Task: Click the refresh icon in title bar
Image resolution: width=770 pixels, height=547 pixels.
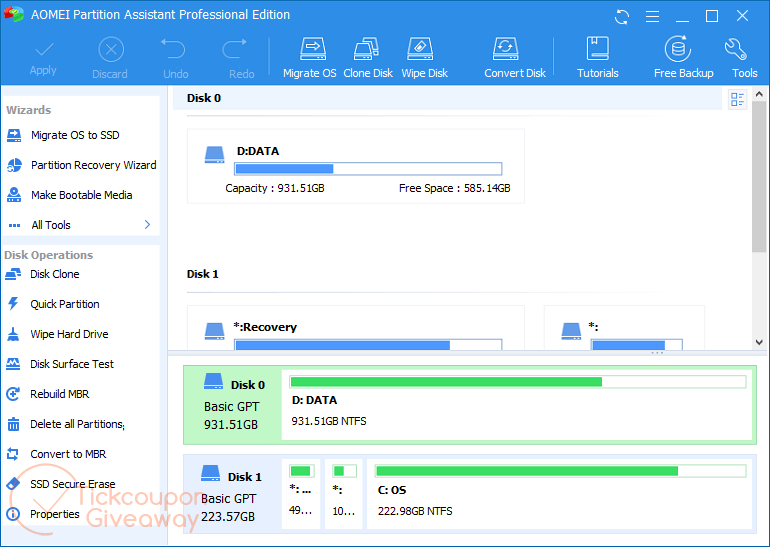Action: (623, 16)
